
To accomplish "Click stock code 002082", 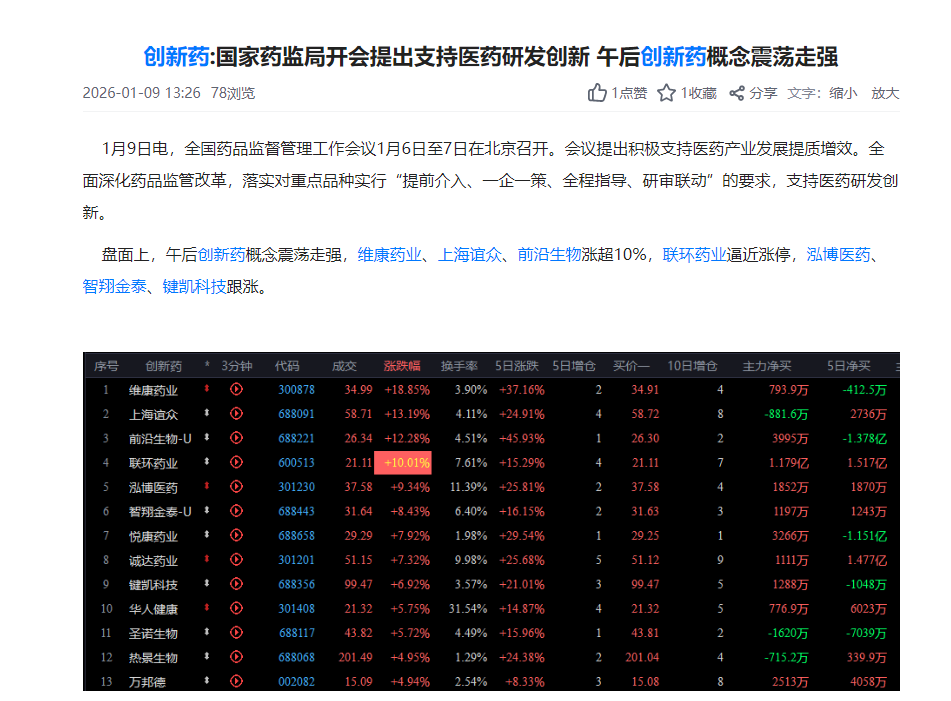I will point(297,682).
